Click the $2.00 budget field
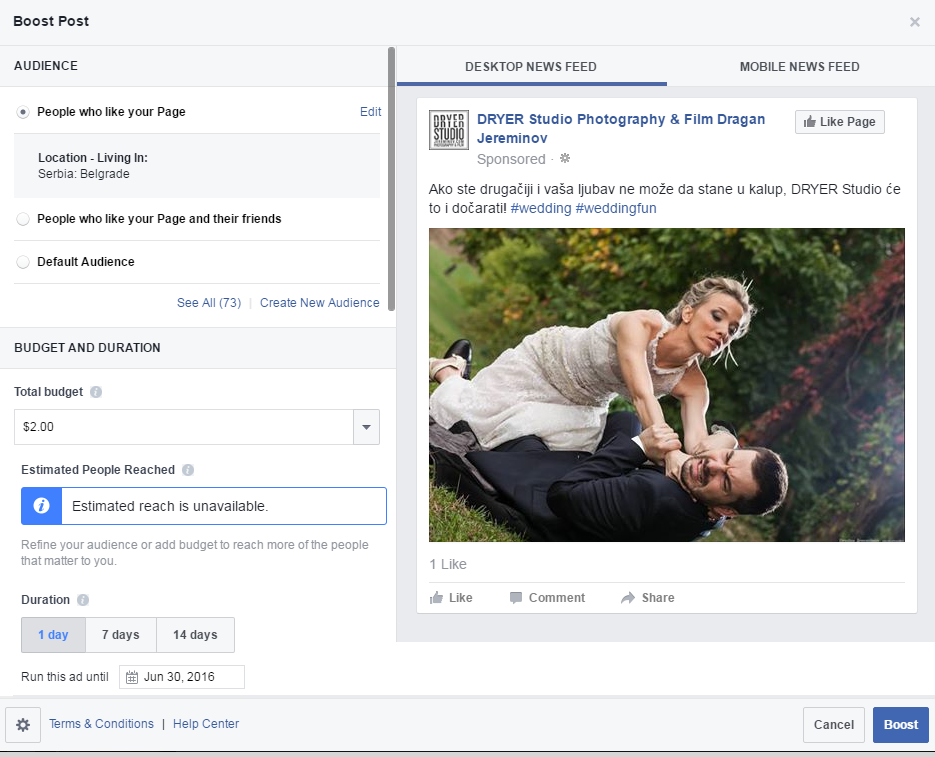 click(x=184, y=427)
